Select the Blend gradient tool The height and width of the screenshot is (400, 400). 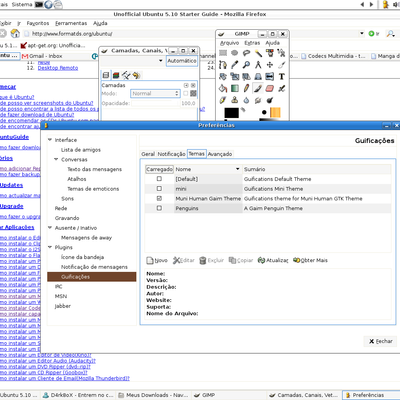[235, 88]
